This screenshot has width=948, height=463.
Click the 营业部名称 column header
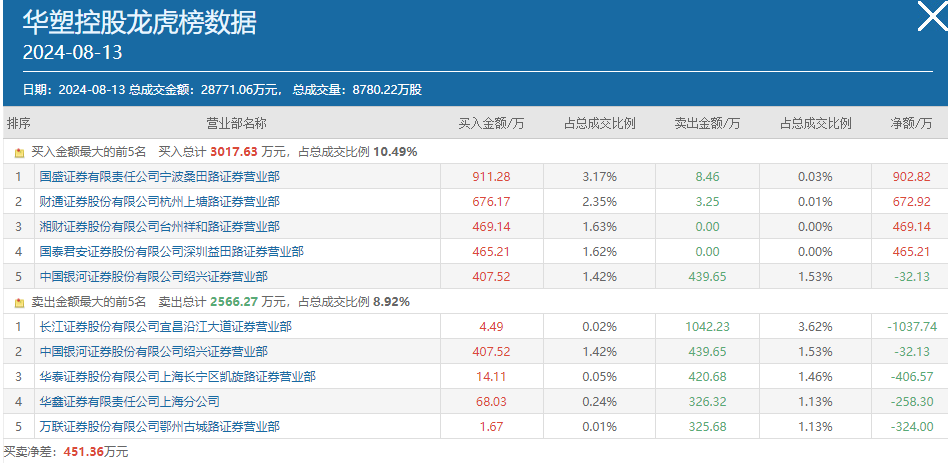(236, 124)
